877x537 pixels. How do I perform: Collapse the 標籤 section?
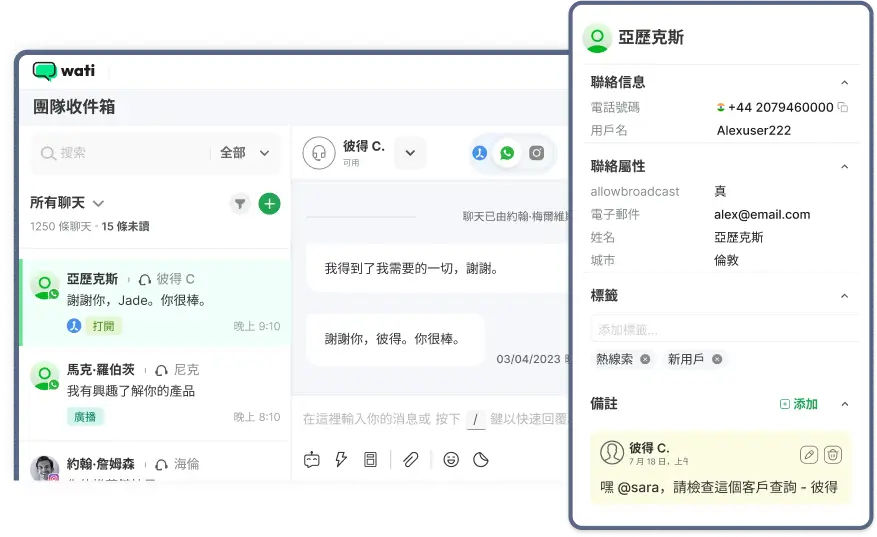click(845, 296)
